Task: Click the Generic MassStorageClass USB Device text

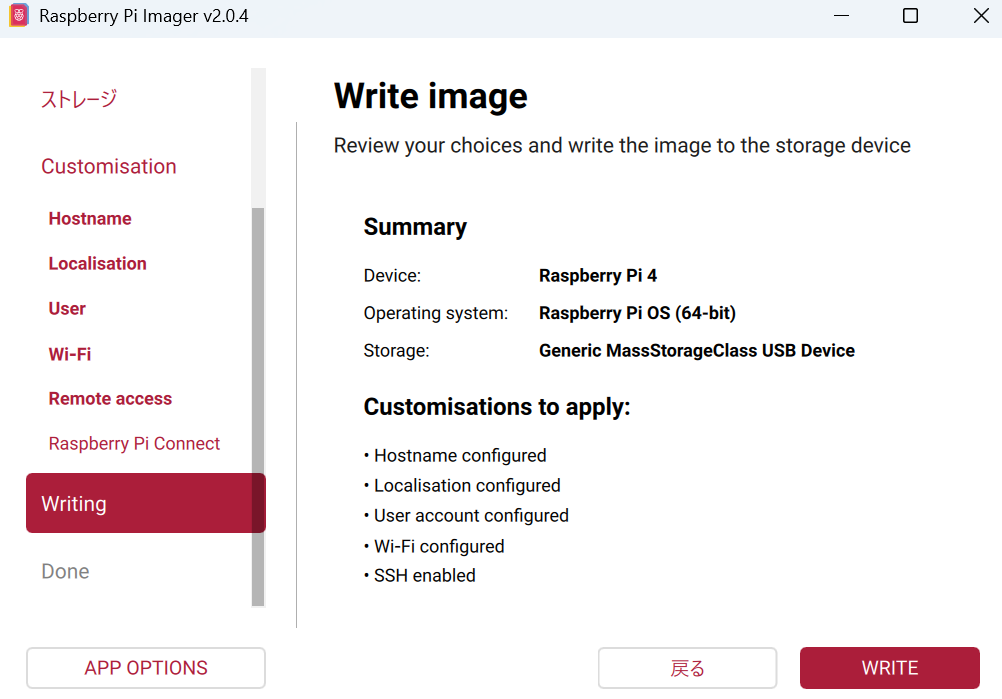Action: click(696, 351)
